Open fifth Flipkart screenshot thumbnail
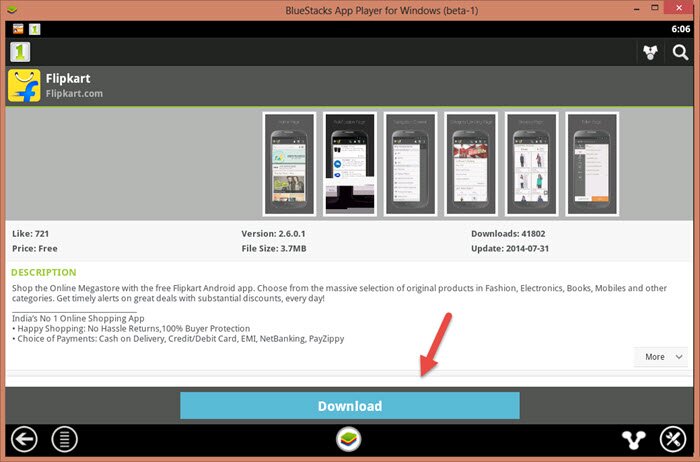The image size is (700, 462). (531, 164)
